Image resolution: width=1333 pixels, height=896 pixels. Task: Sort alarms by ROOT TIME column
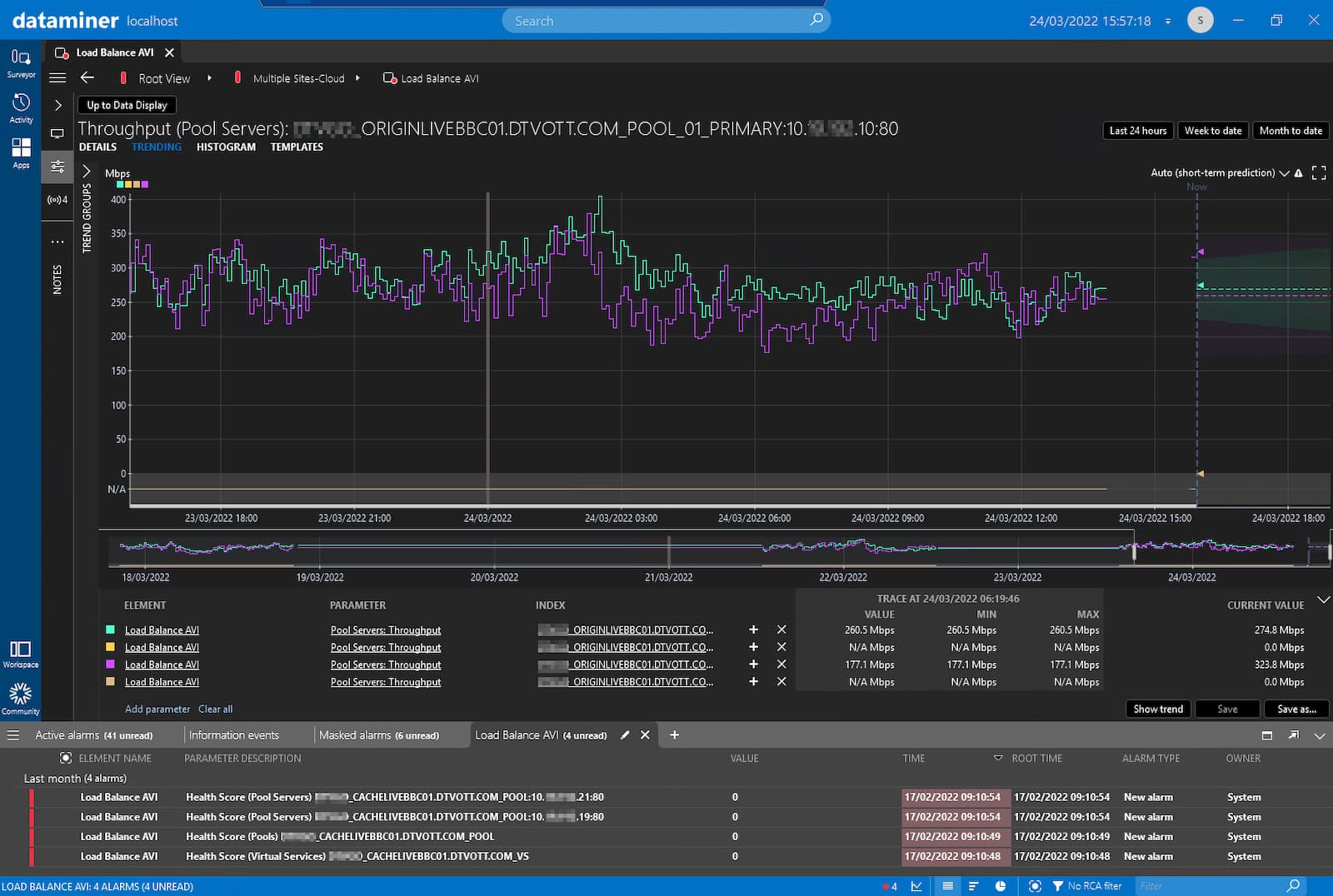pos(1036,759)
